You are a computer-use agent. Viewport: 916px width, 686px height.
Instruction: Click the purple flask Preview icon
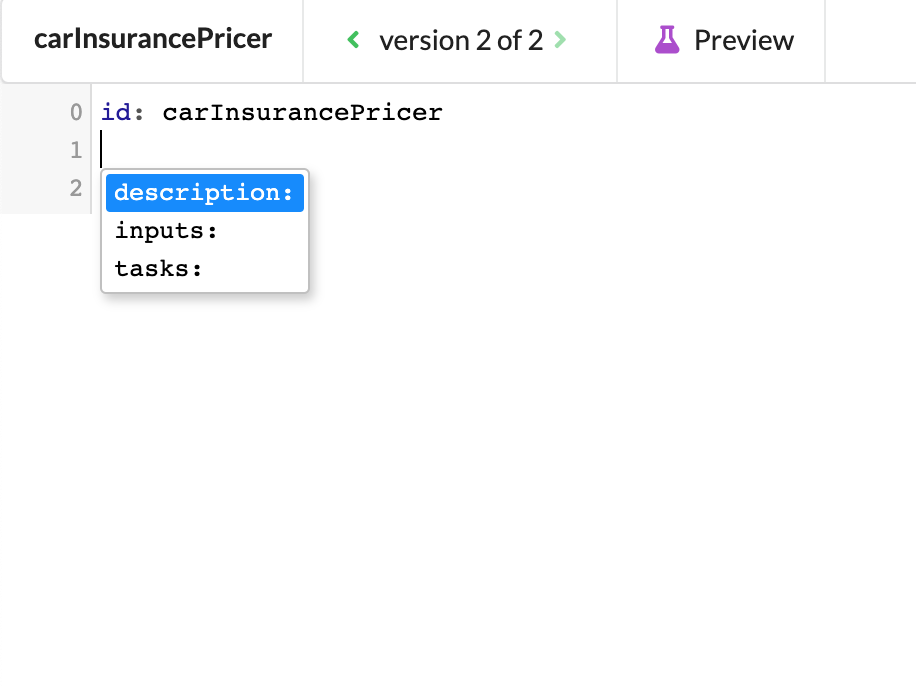(667, 40)
